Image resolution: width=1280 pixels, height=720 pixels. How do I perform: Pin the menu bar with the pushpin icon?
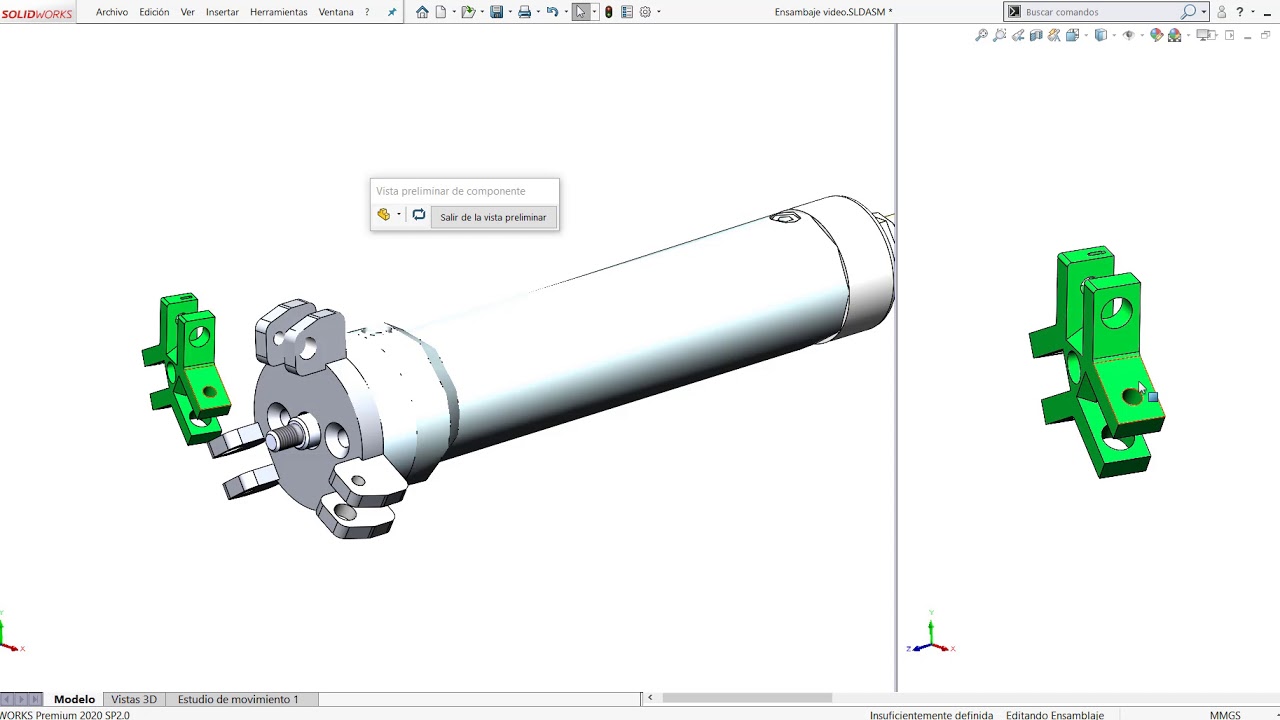tap(392, 12)
